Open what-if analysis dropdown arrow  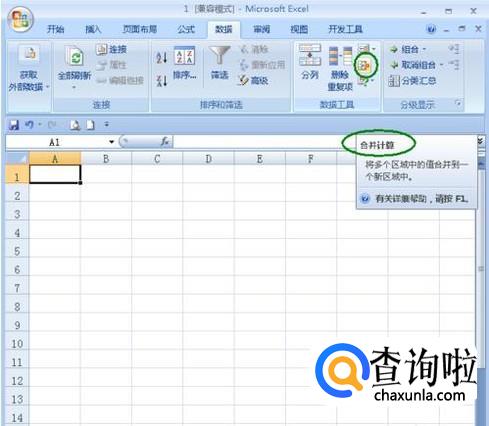point(372,81)
